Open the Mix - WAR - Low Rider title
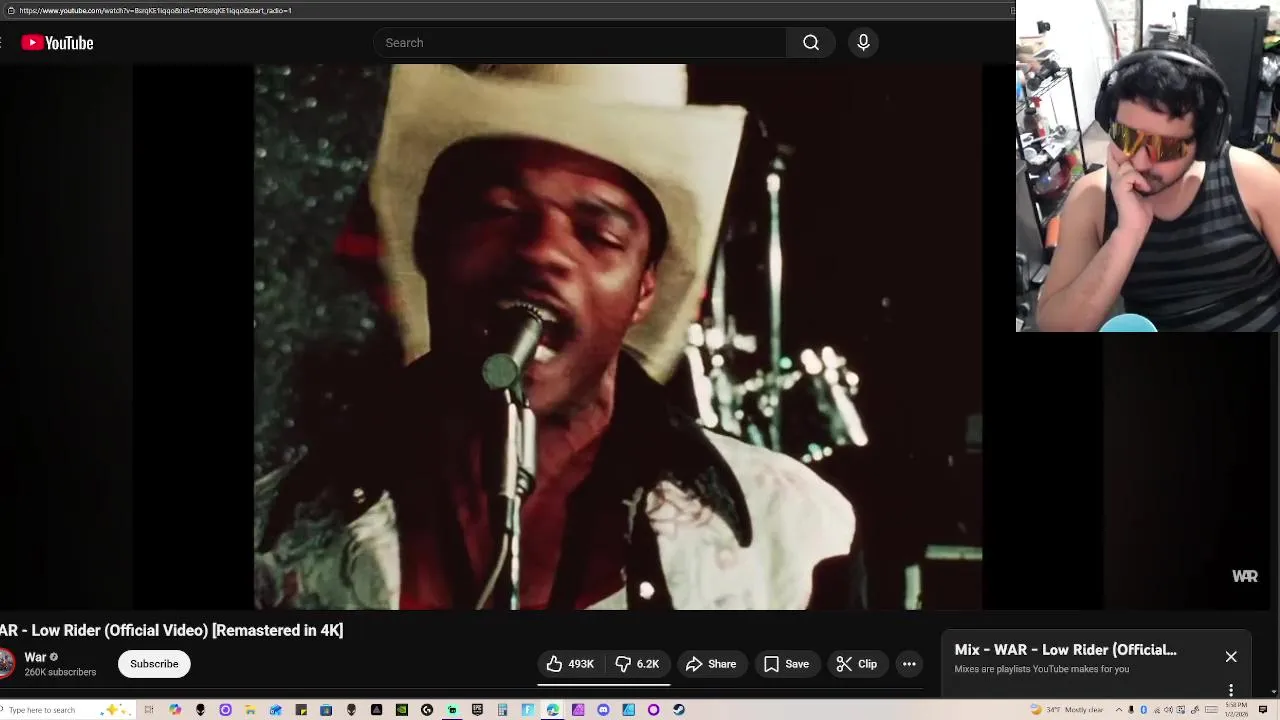Image resolution: width=1280 pixels, height=720 pixels. pyautogui.click(x=1065, y=650)
